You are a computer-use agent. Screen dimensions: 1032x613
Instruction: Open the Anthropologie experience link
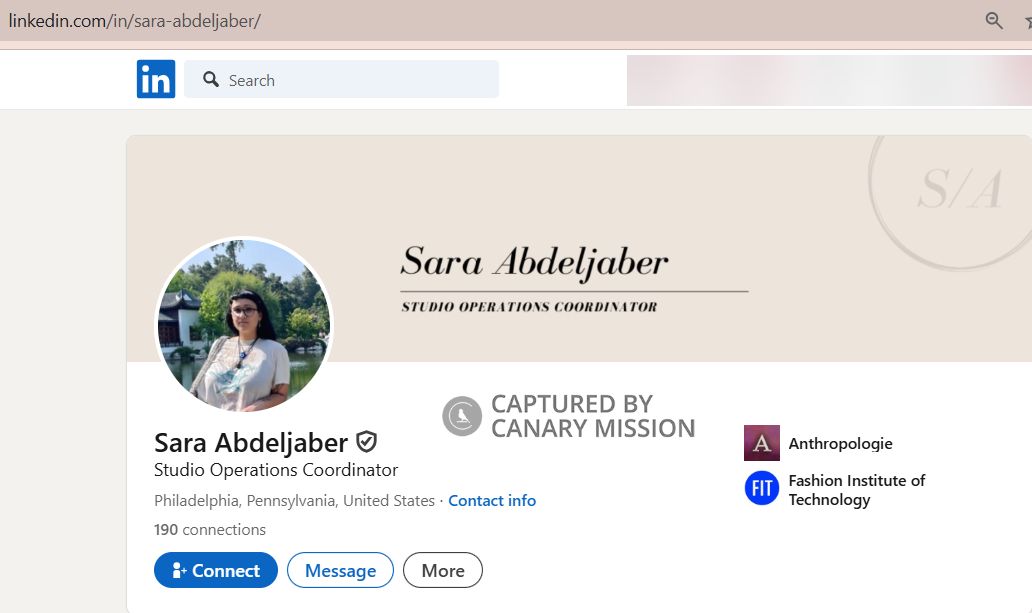[840, 443]
